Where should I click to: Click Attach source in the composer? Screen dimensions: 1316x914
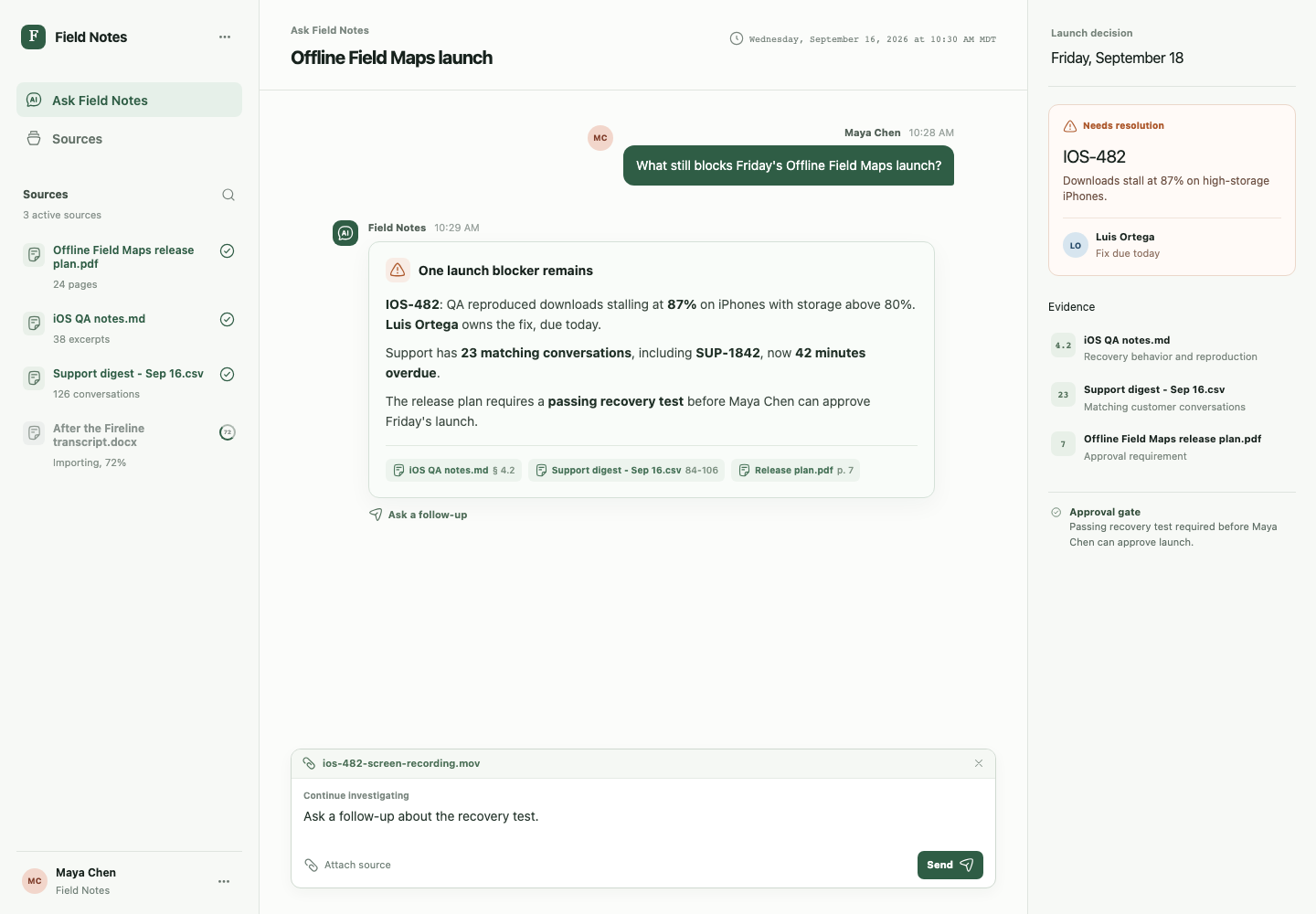(347, 865)
